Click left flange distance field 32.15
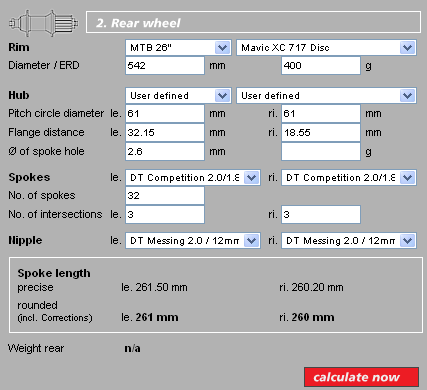 coord(165,133)
